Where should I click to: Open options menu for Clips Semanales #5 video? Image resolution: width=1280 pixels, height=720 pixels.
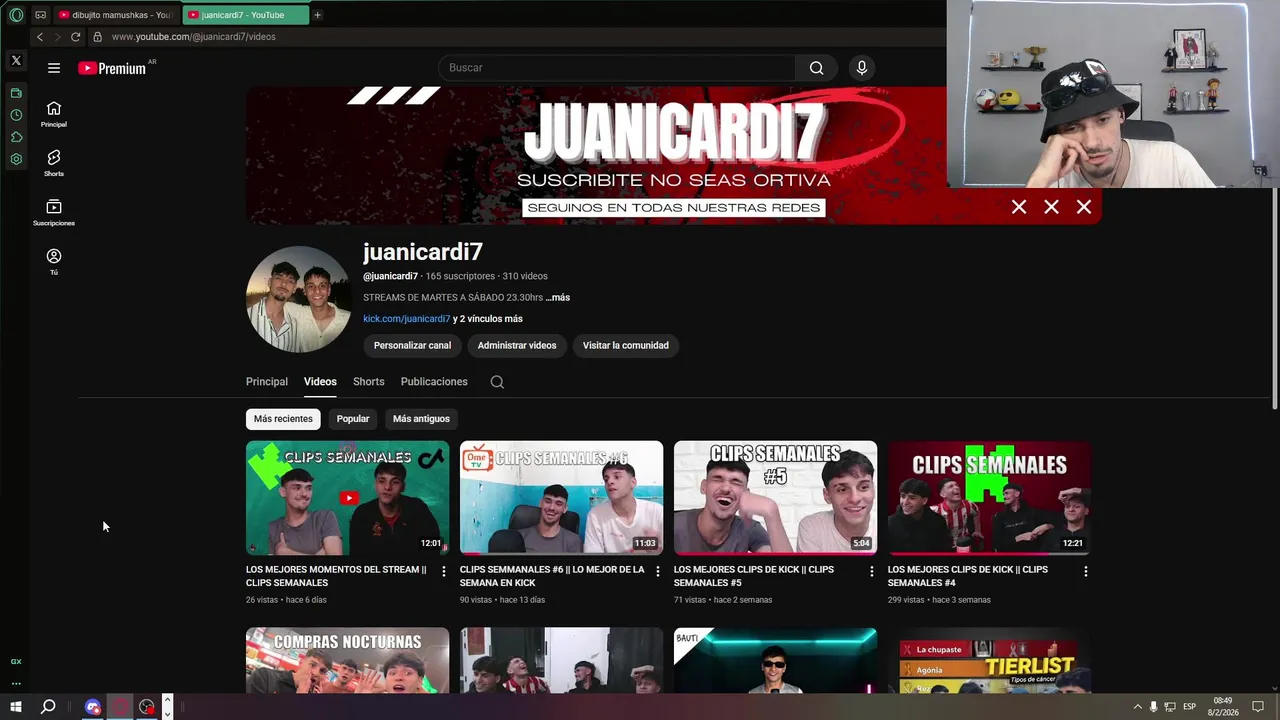871,571
